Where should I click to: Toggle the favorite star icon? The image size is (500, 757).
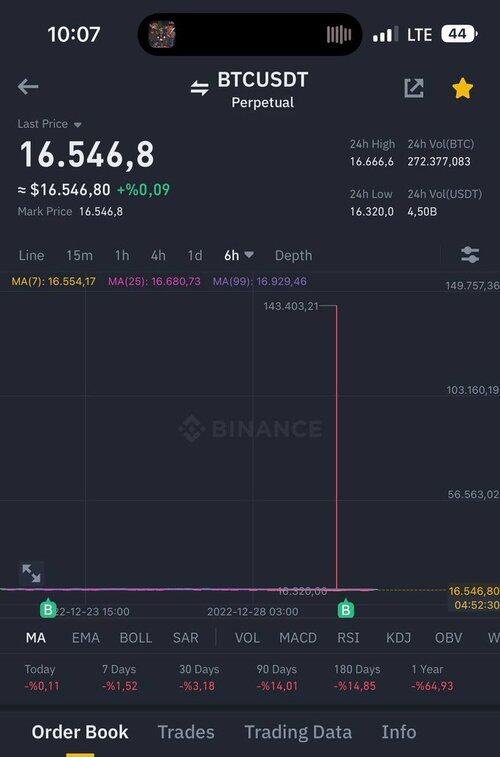coord(462,88)
